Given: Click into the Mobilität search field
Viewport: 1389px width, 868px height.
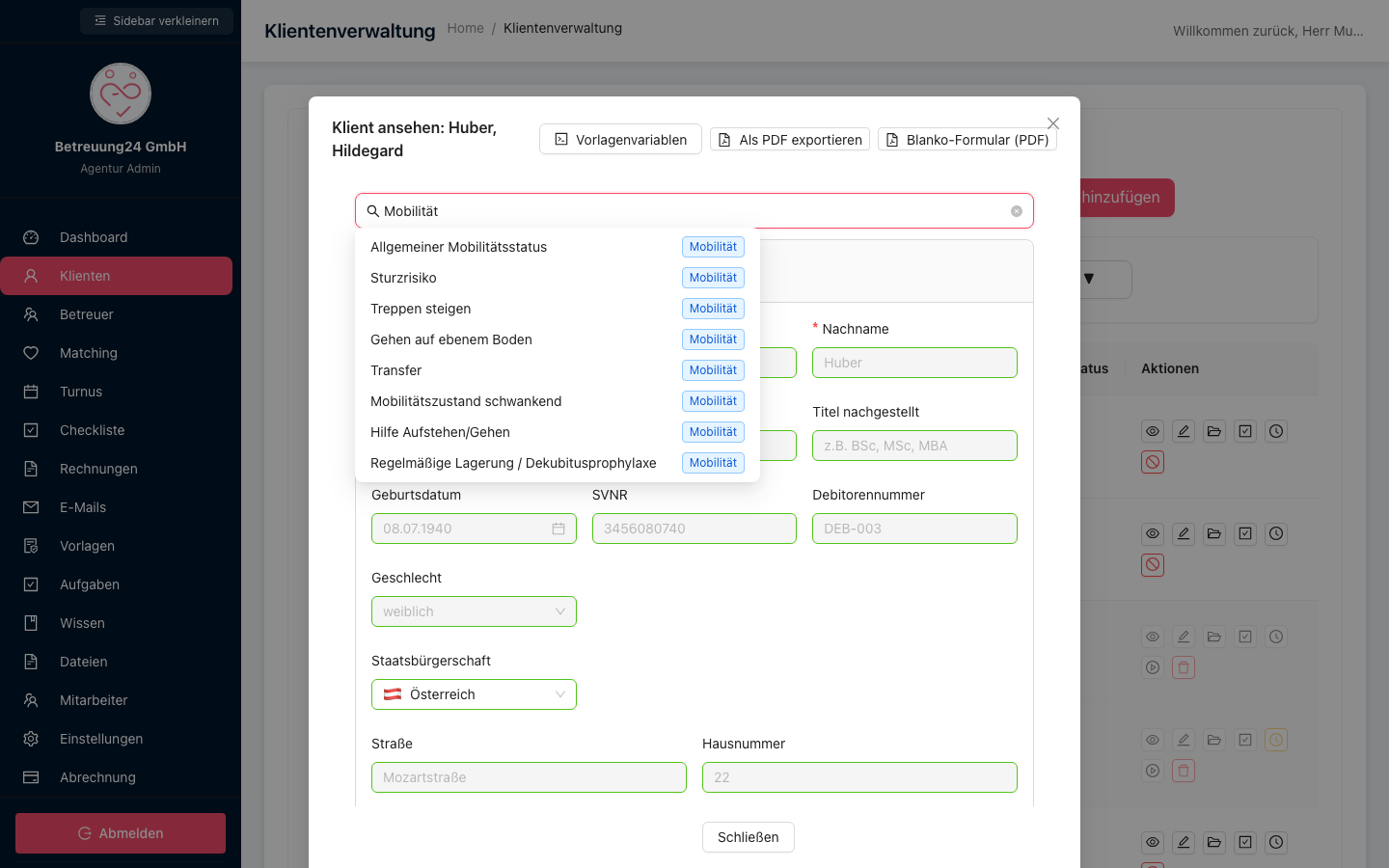Looking at the screenshot, I should click(x=694, y=211).
